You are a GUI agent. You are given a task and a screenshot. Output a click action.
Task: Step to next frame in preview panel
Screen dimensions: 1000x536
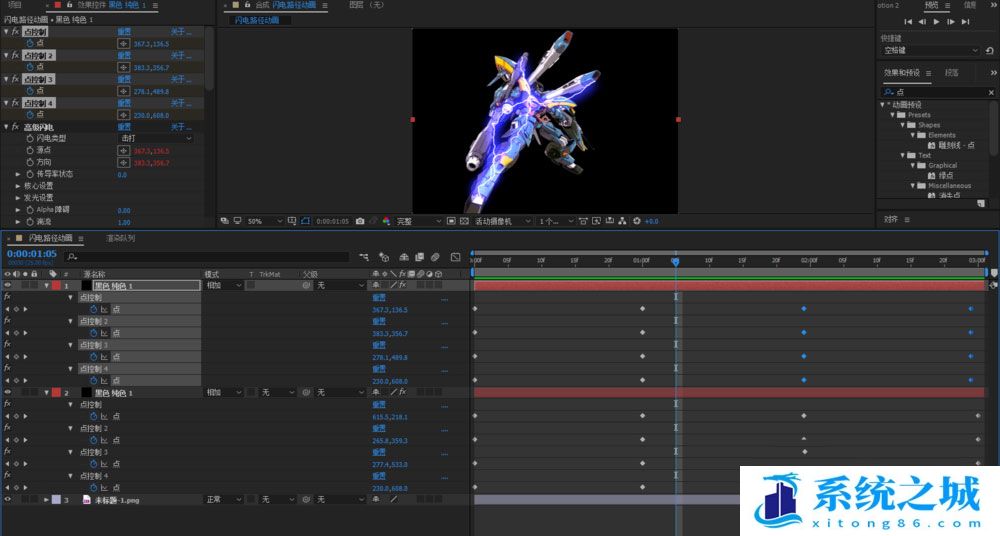pyautogui.click(x=950, y=22)
